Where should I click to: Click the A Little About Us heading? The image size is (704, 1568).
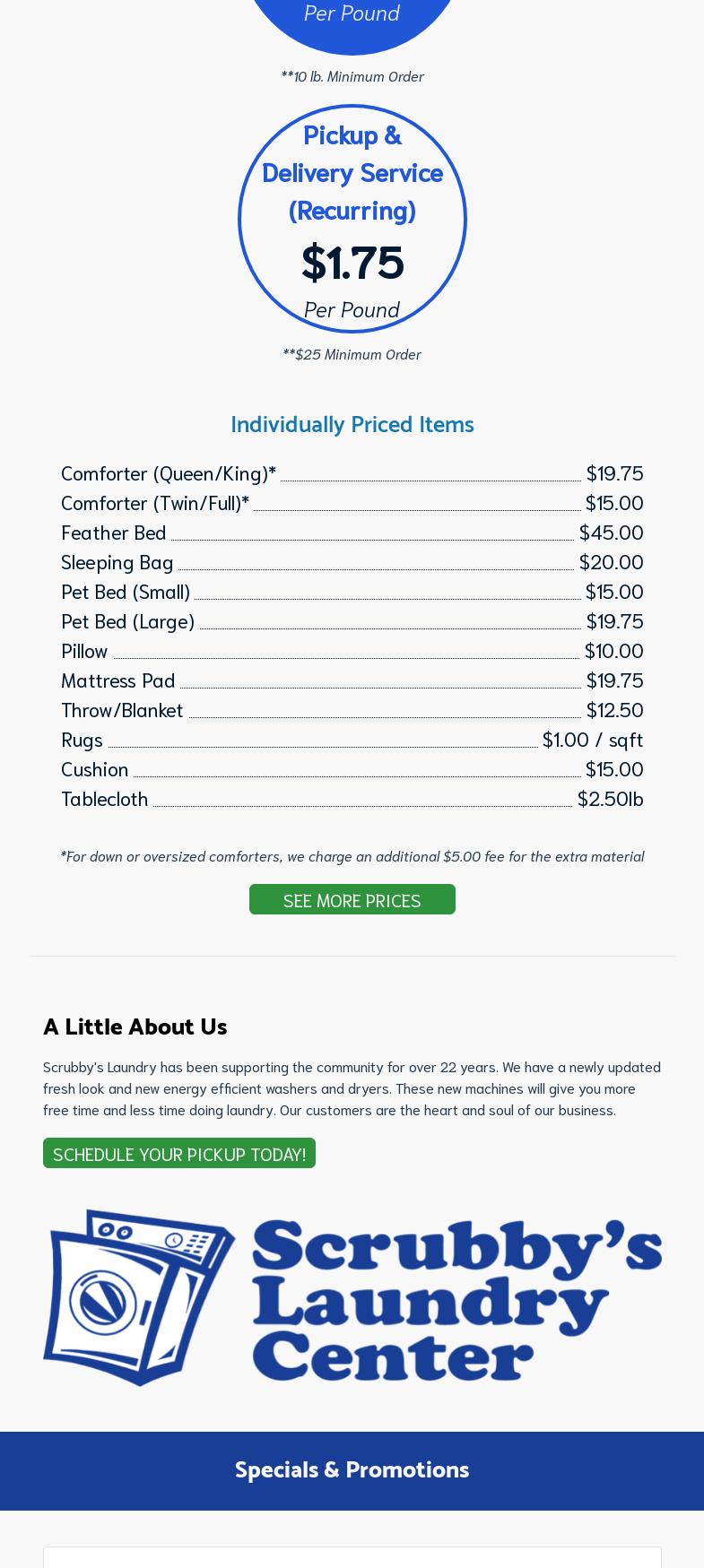135,1026
